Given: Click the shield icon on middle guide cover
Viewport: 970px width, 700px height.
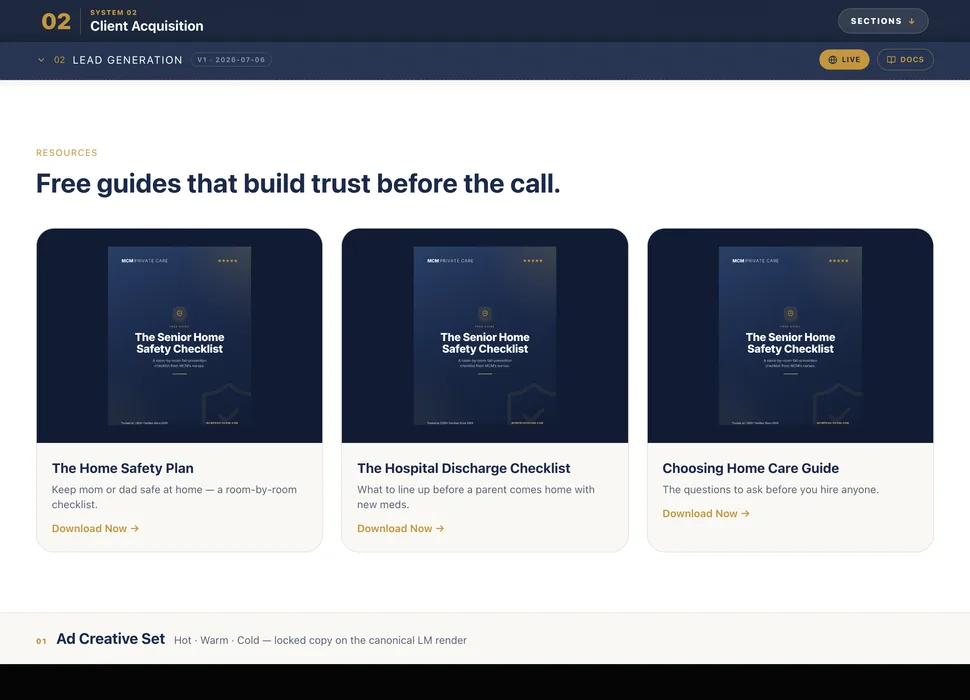Looking at the screenshot, I should pos(485,314).
